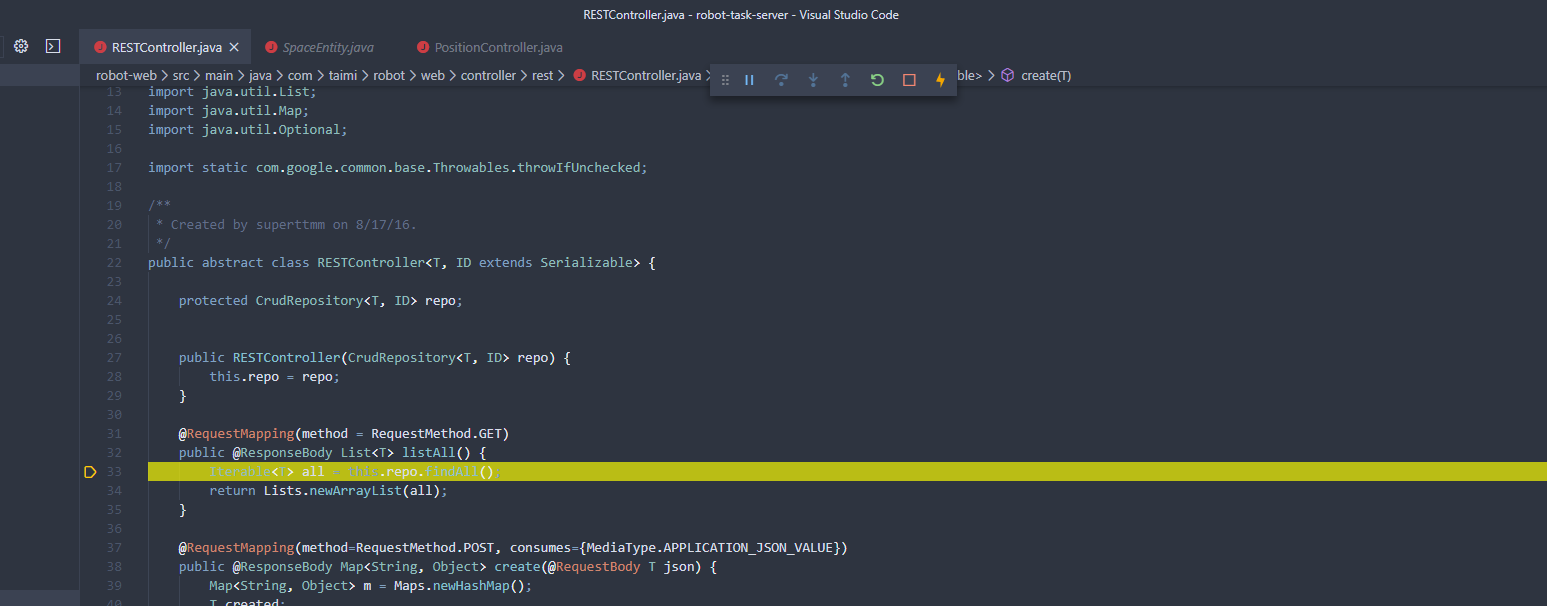This screenshot has width=1547, height=606.
Task: Trigger hot code replace lightning icon
Action: tap(940, 79)
